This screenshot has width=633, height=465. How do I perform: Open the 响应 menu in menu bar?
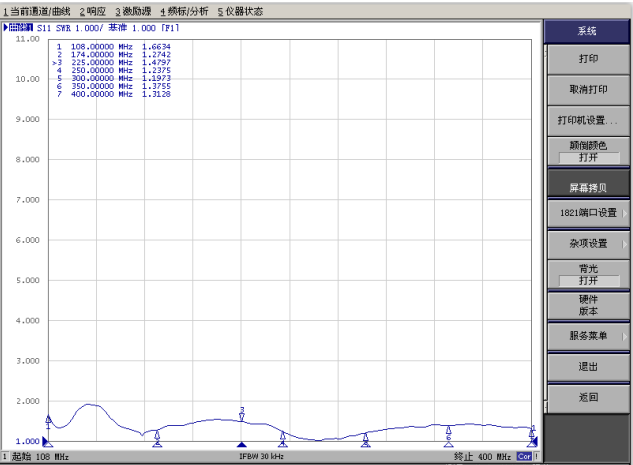coord(95,10)
